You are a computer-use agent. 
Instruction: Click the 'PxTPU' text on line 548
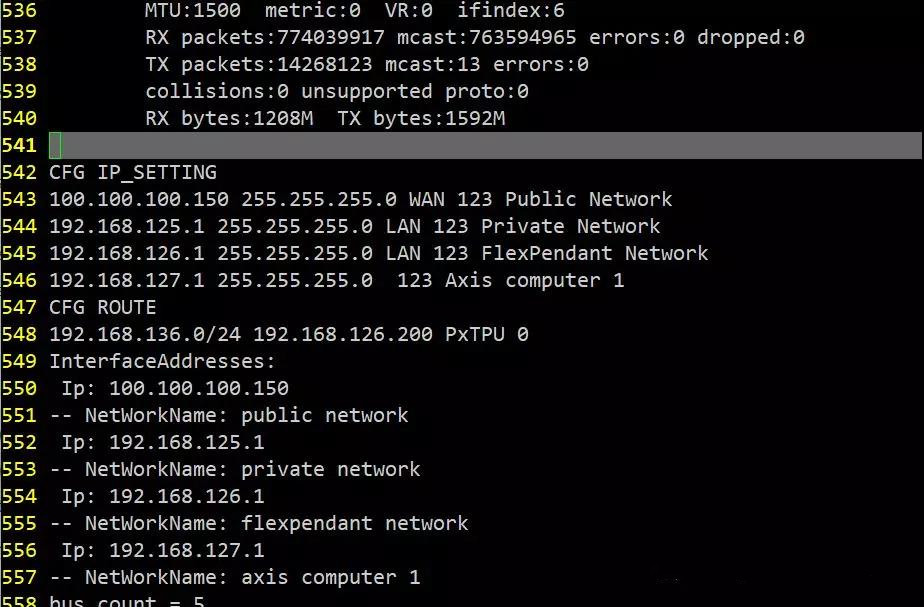[474, 334]
